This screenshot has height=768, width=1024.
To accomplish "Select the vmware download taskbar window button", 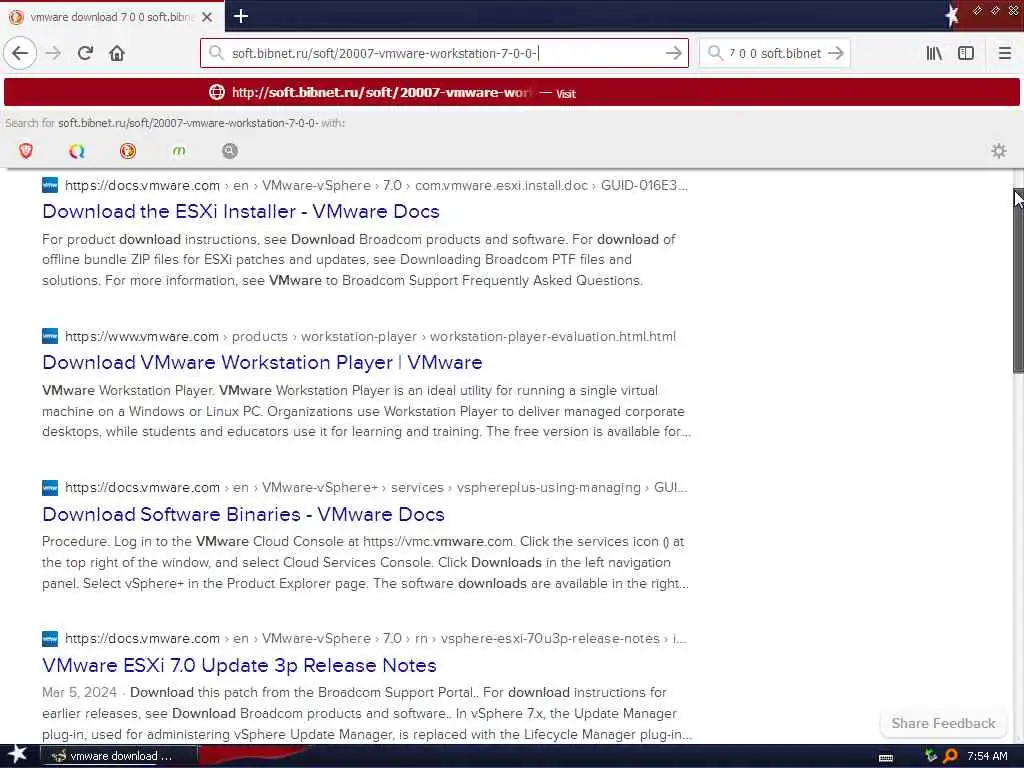I will coord(120,756).
